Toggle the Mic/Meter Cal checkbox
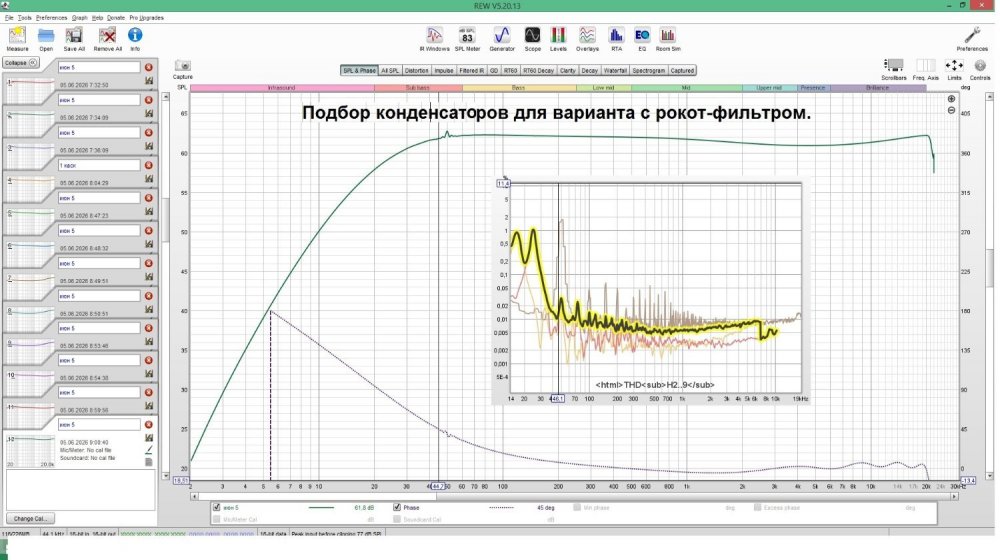Viewport: 1000px width, 560px height. pos(217,519)
